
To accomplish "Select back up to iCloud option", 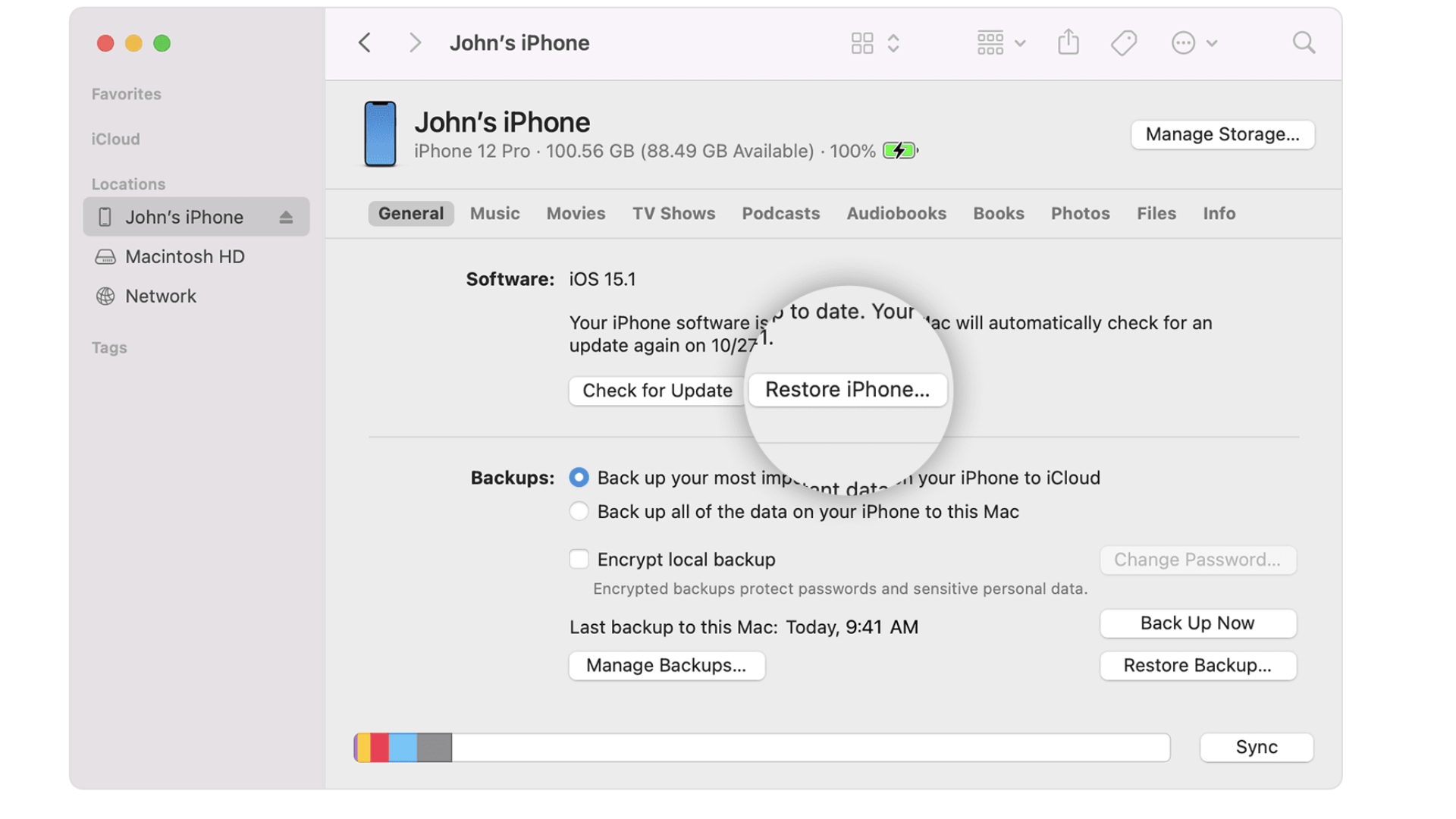I will (x=579, y=478).
